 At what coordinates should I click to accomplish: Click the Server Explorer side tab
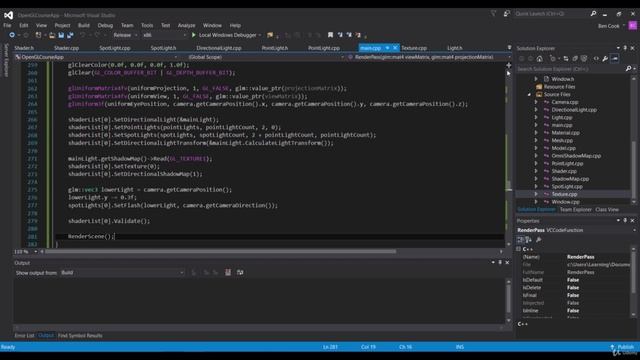pos(6,60)
